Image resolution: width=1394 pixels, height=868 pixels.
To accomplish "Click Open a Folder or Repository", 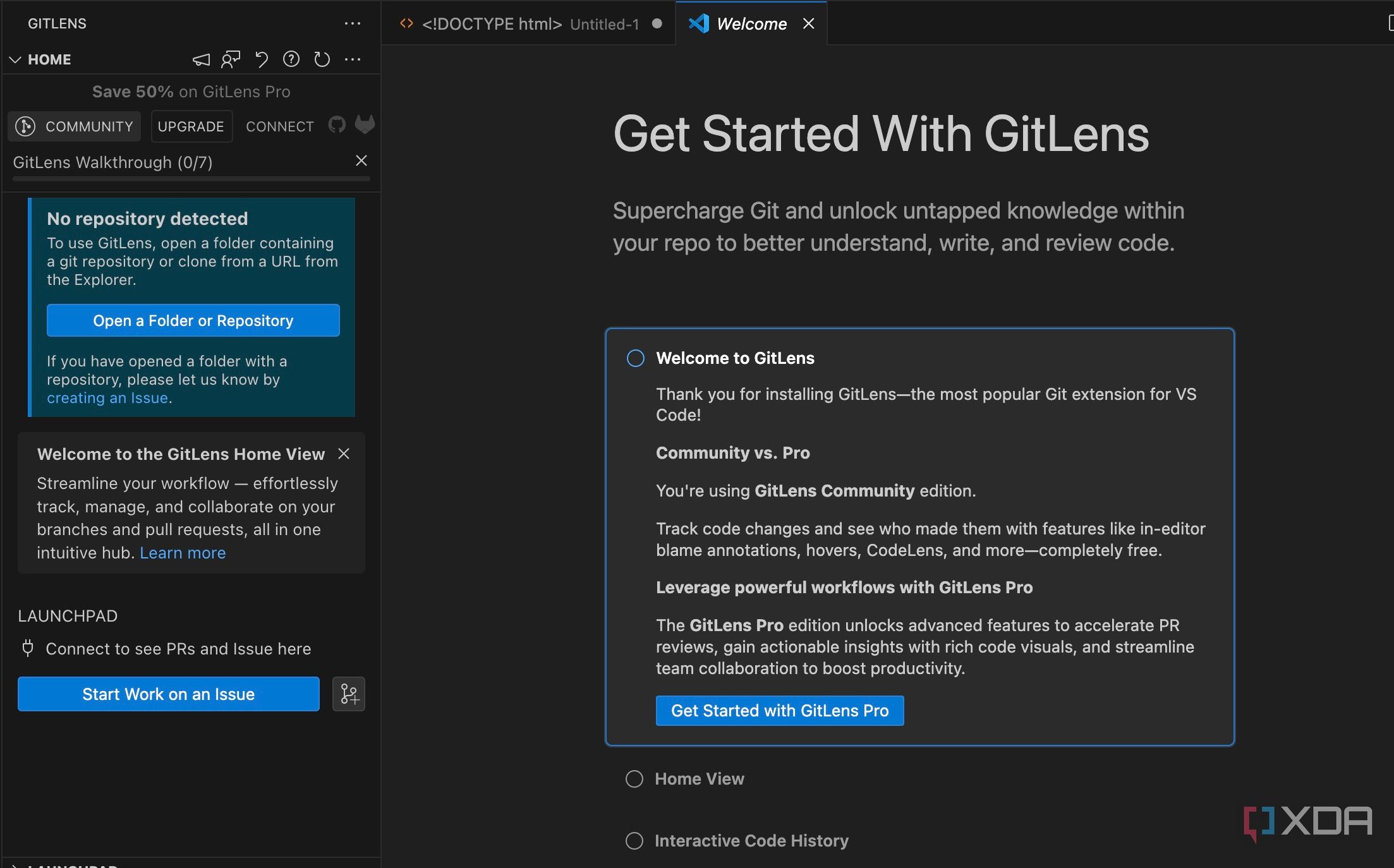I will click(193, 320).
